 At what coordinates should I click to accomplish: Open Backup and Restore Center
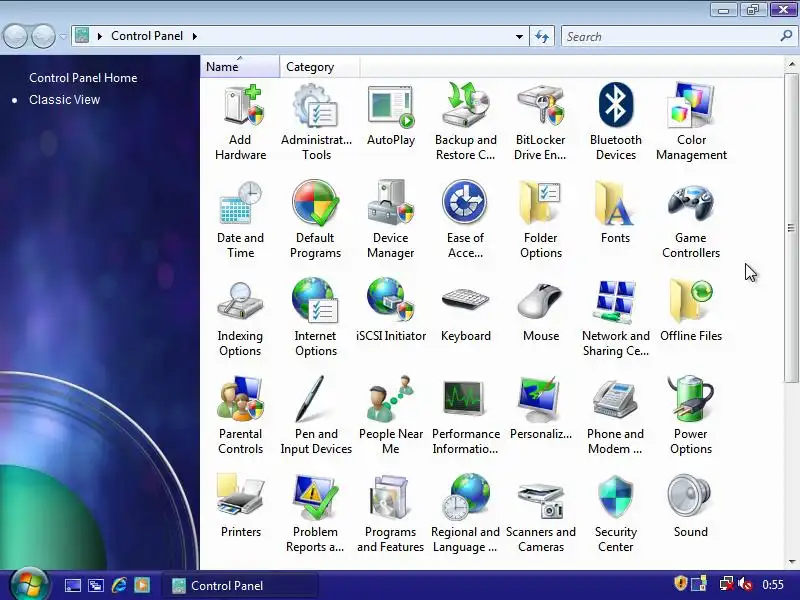465,122
